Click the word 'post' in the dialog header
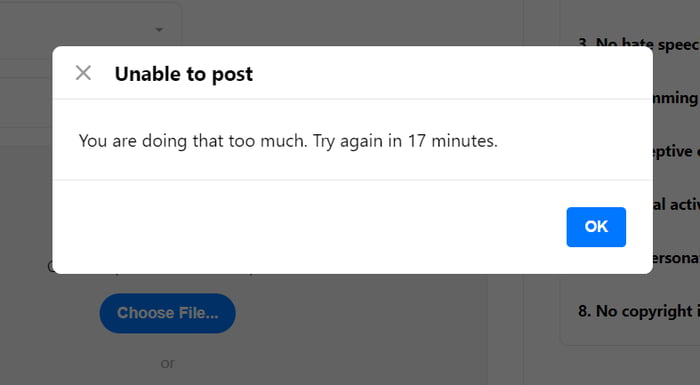 coord(232,75)
